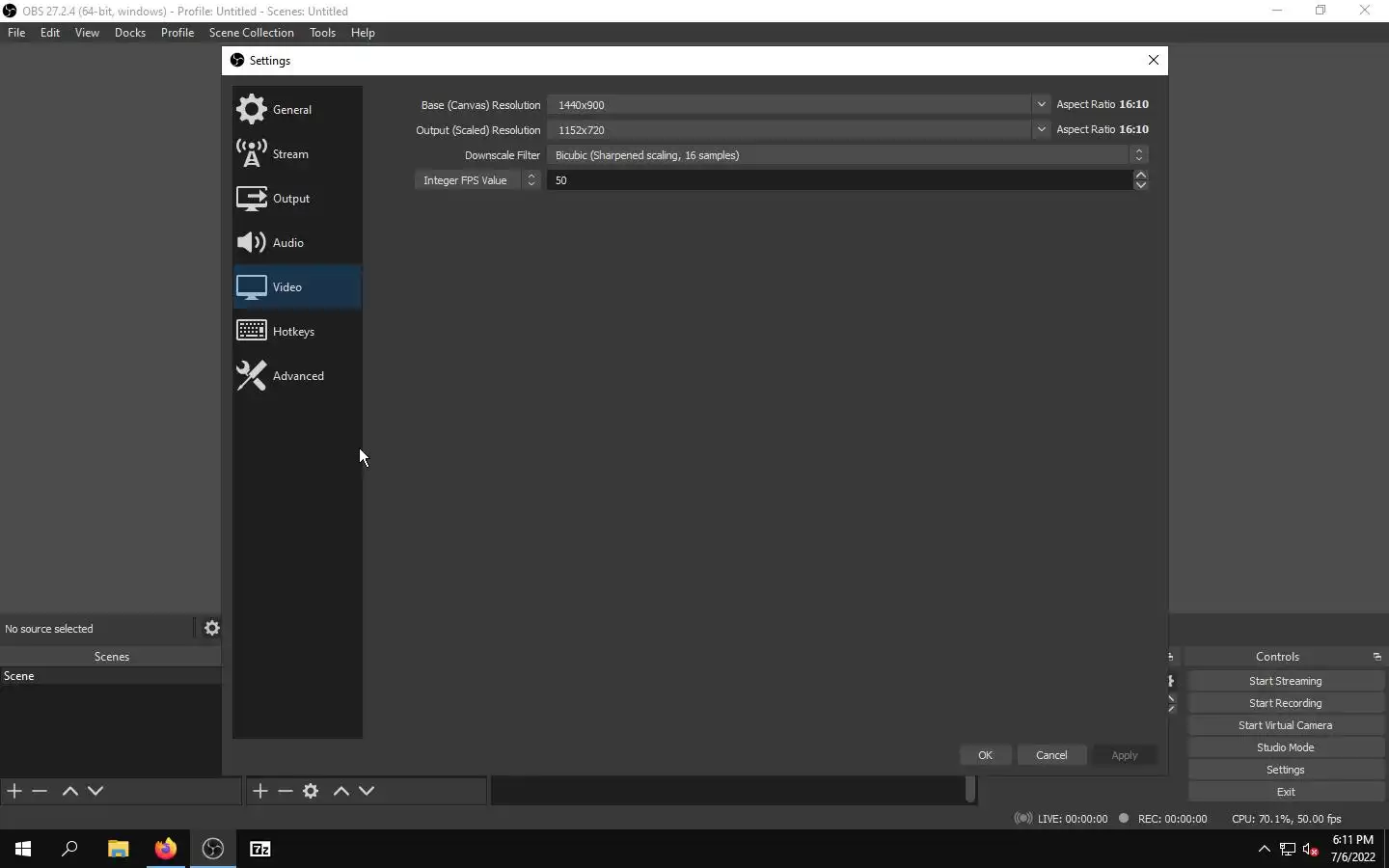Toggle Studio Mode button
This screenshot has height=868, width=1389.
[x=1285, y=747]
